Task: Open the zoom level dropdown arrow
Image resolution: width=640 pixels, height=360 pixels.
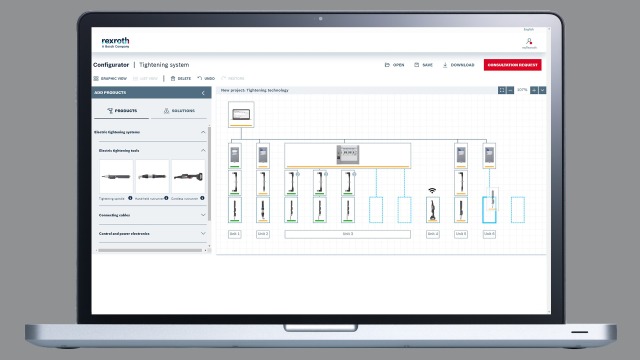Action: [x=542, y=90]
